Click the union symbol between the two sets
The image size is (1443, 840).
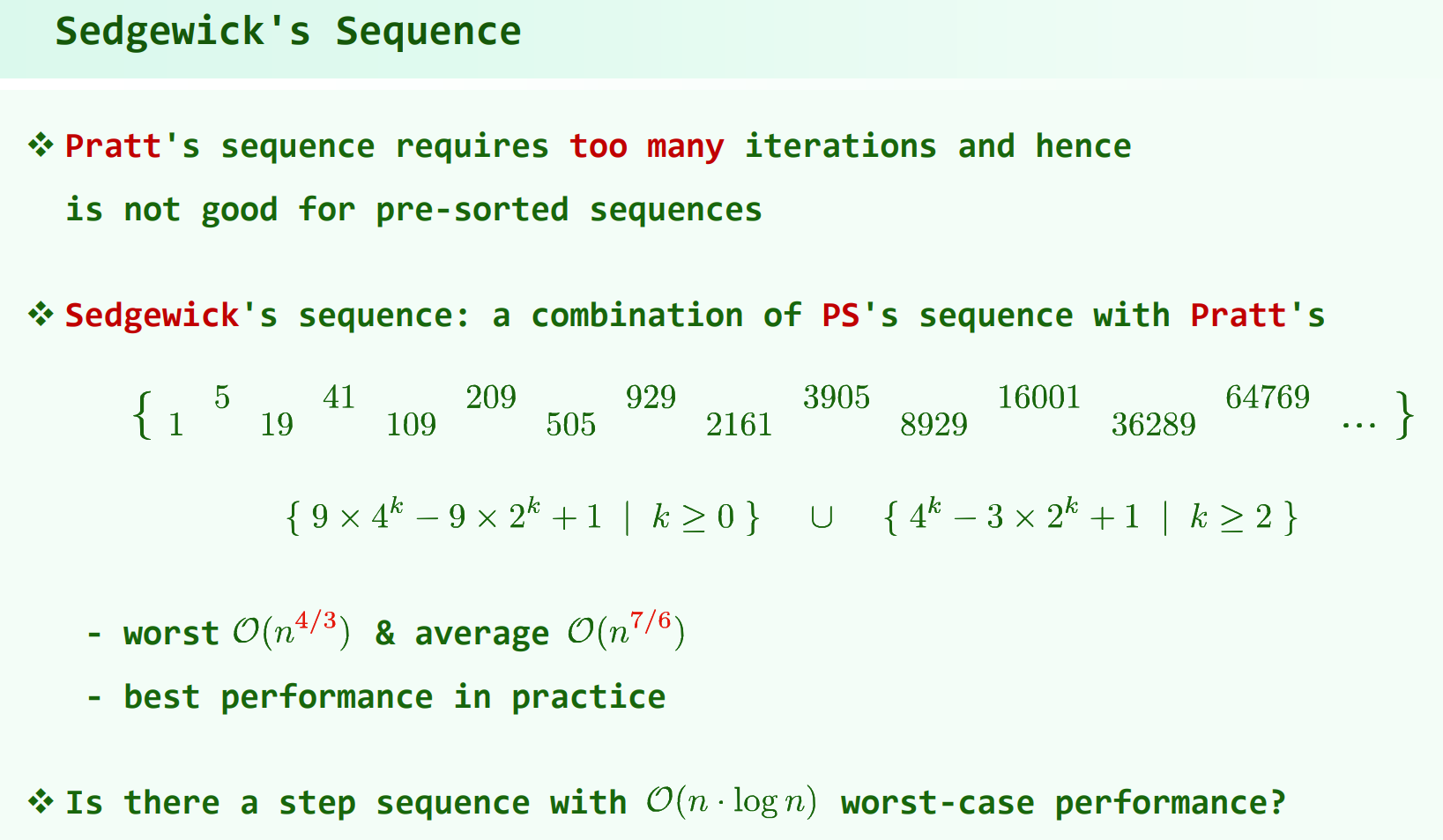(821, 517)
